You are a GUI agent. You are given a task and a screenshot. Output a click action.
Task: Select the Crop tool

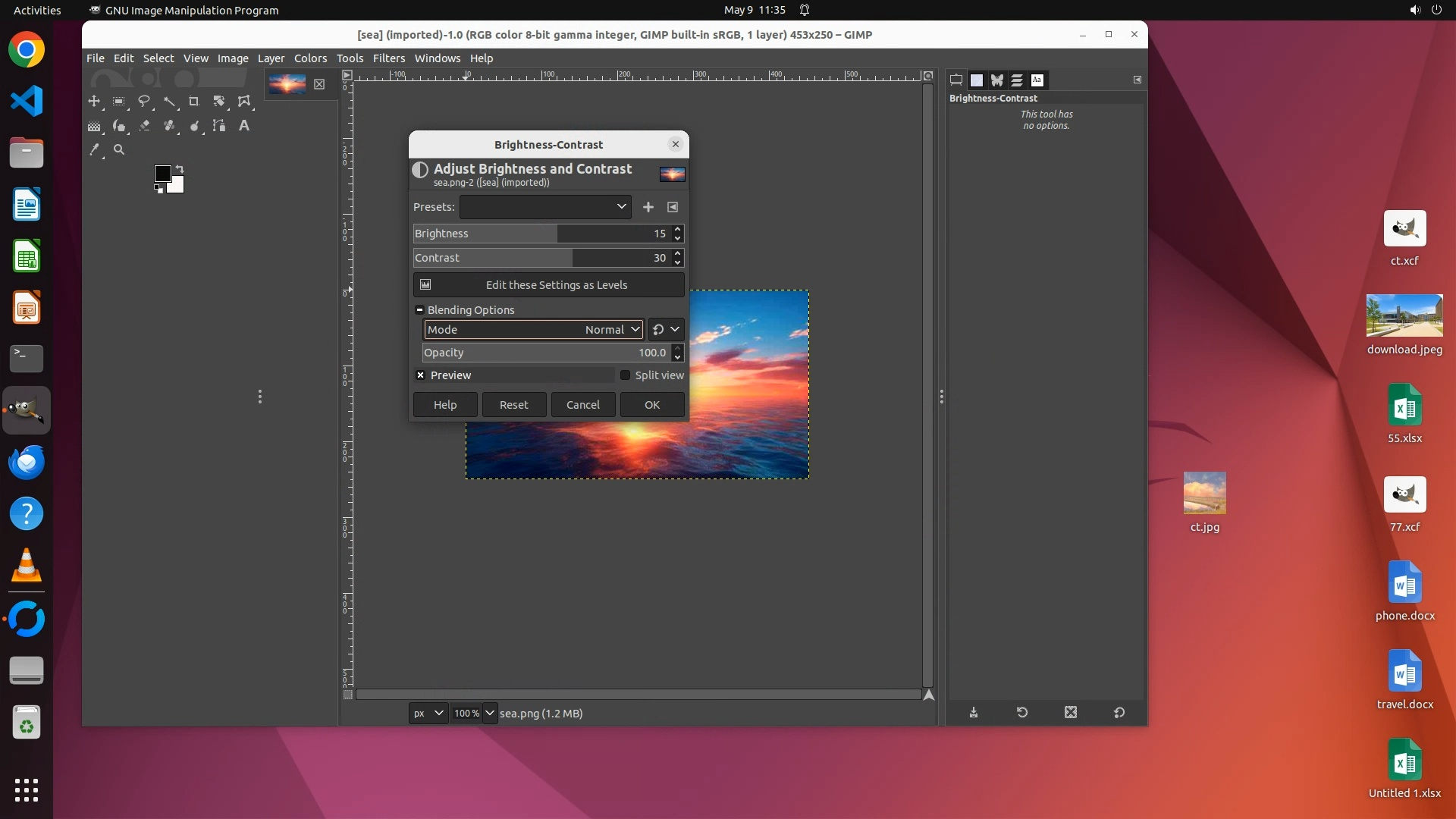click(x=194, y=102)
